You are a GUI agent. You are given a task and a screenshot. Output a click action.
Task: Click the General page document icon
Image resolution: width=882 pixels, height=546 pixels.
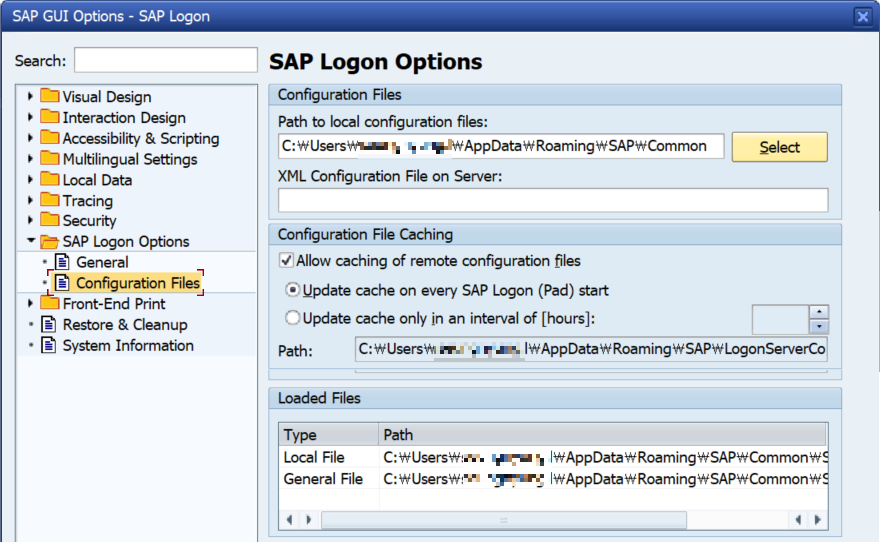pyautogui.click(x=62, y=261)
